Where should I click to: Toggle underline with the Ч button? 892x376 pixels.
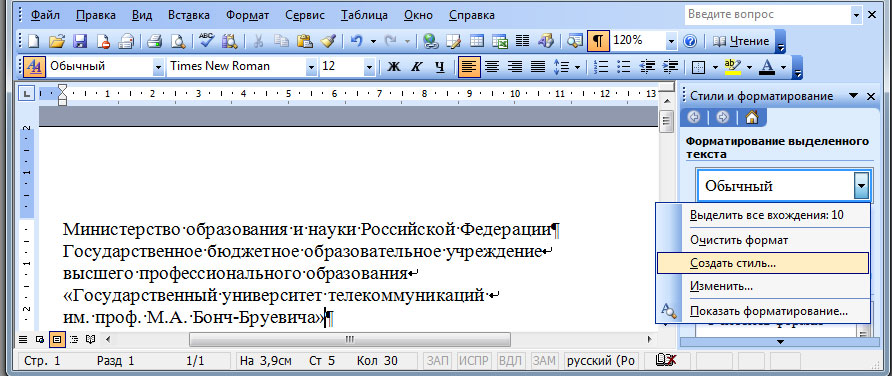(439, 67)
